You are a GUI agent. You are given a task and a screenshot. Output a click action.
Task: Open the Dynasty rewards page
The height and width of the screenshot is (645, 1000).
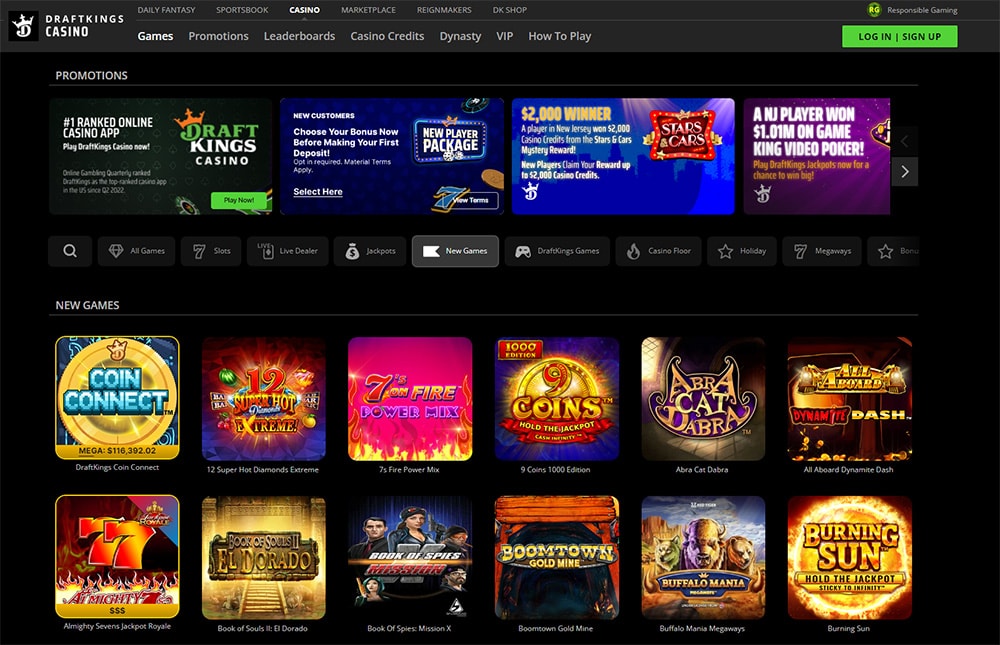point(460,36)
